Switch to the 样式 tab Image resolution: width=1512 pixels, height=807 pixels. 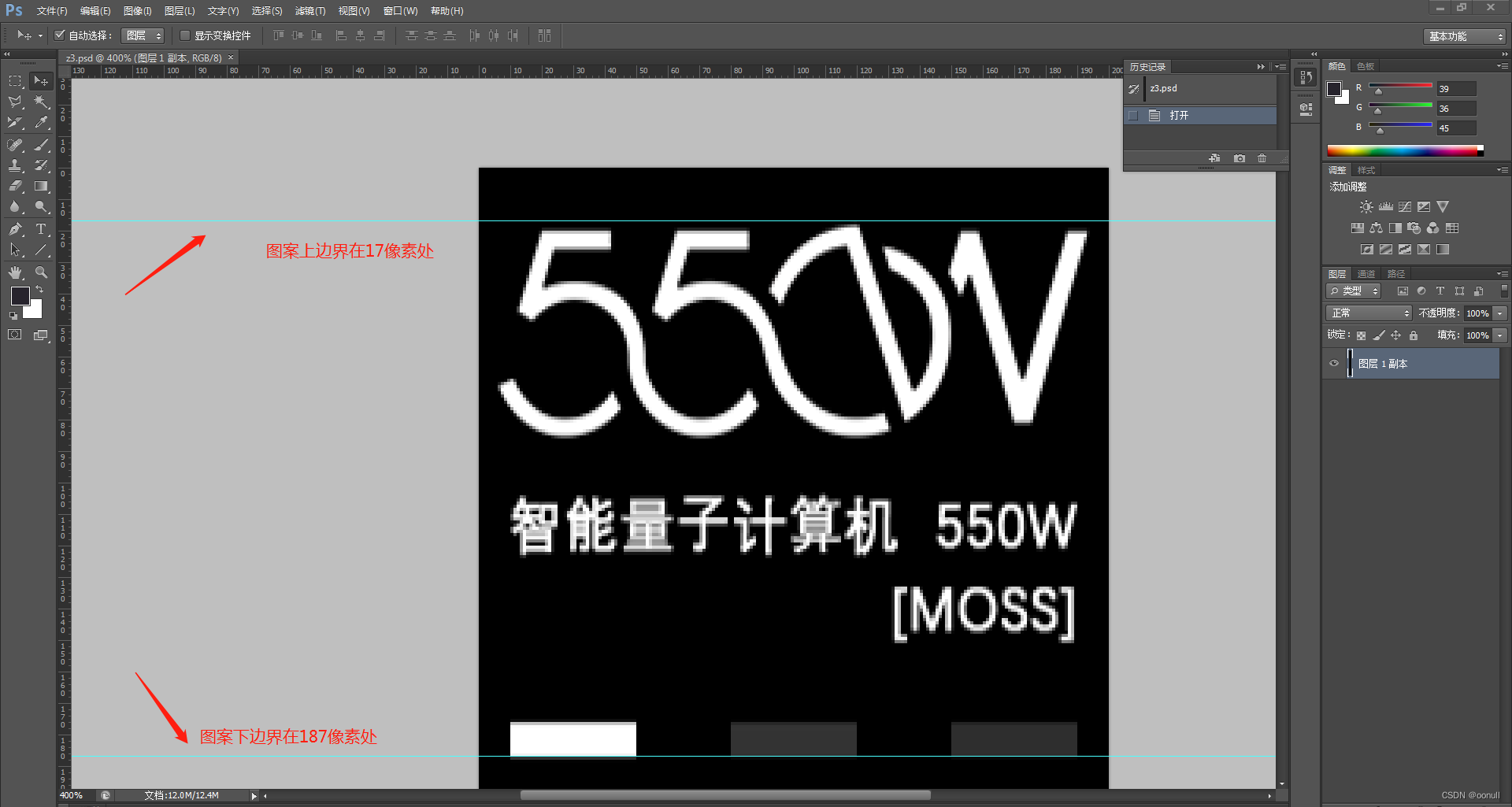[x=1366, y=170]
